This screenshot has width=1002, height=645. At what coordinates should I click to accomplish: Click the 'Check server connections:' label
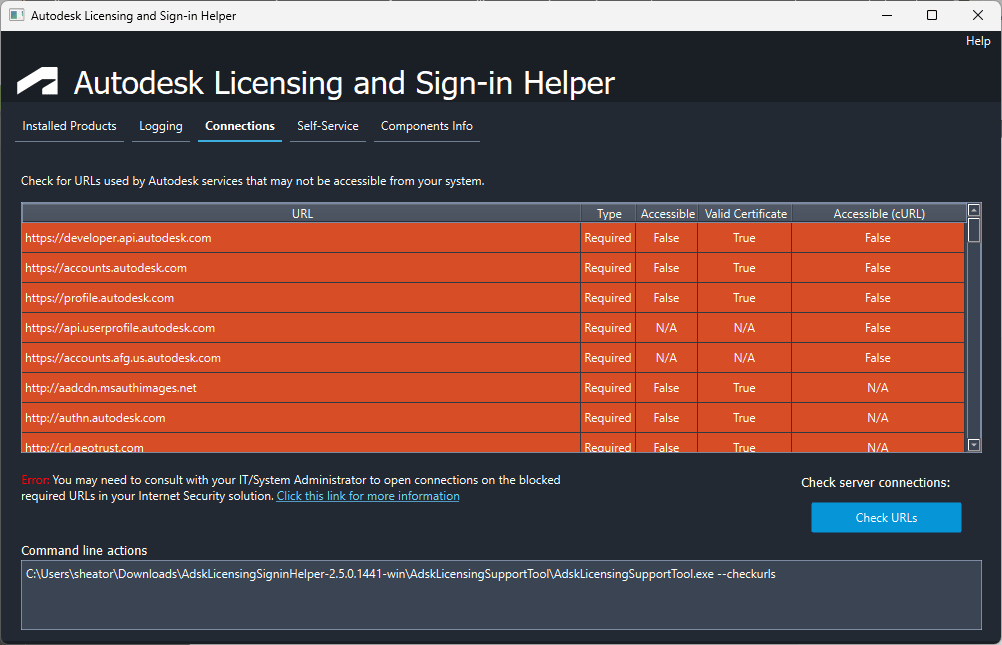coord(875,483)
